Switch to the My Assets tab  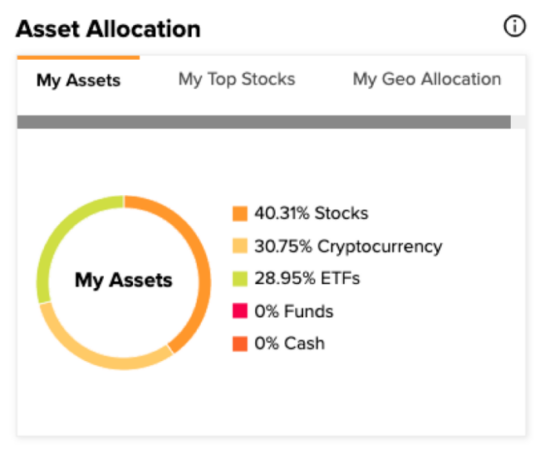click(79, 80)
